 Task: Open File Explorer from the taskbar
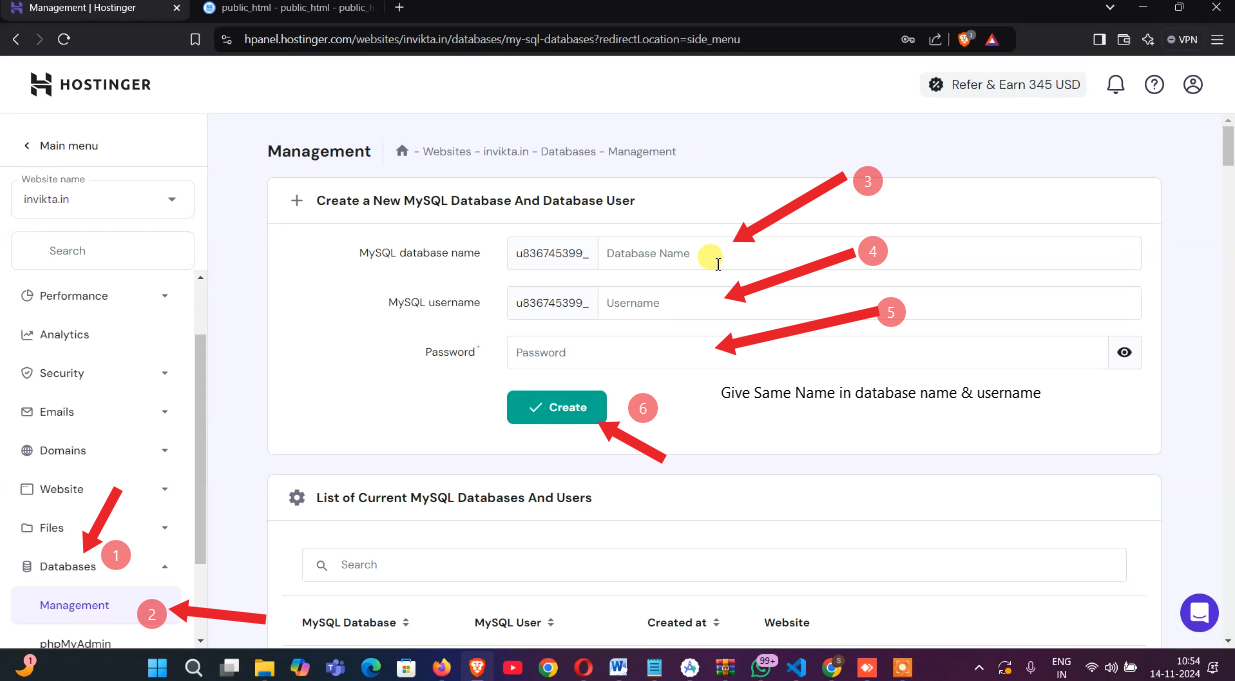(264, 667)
